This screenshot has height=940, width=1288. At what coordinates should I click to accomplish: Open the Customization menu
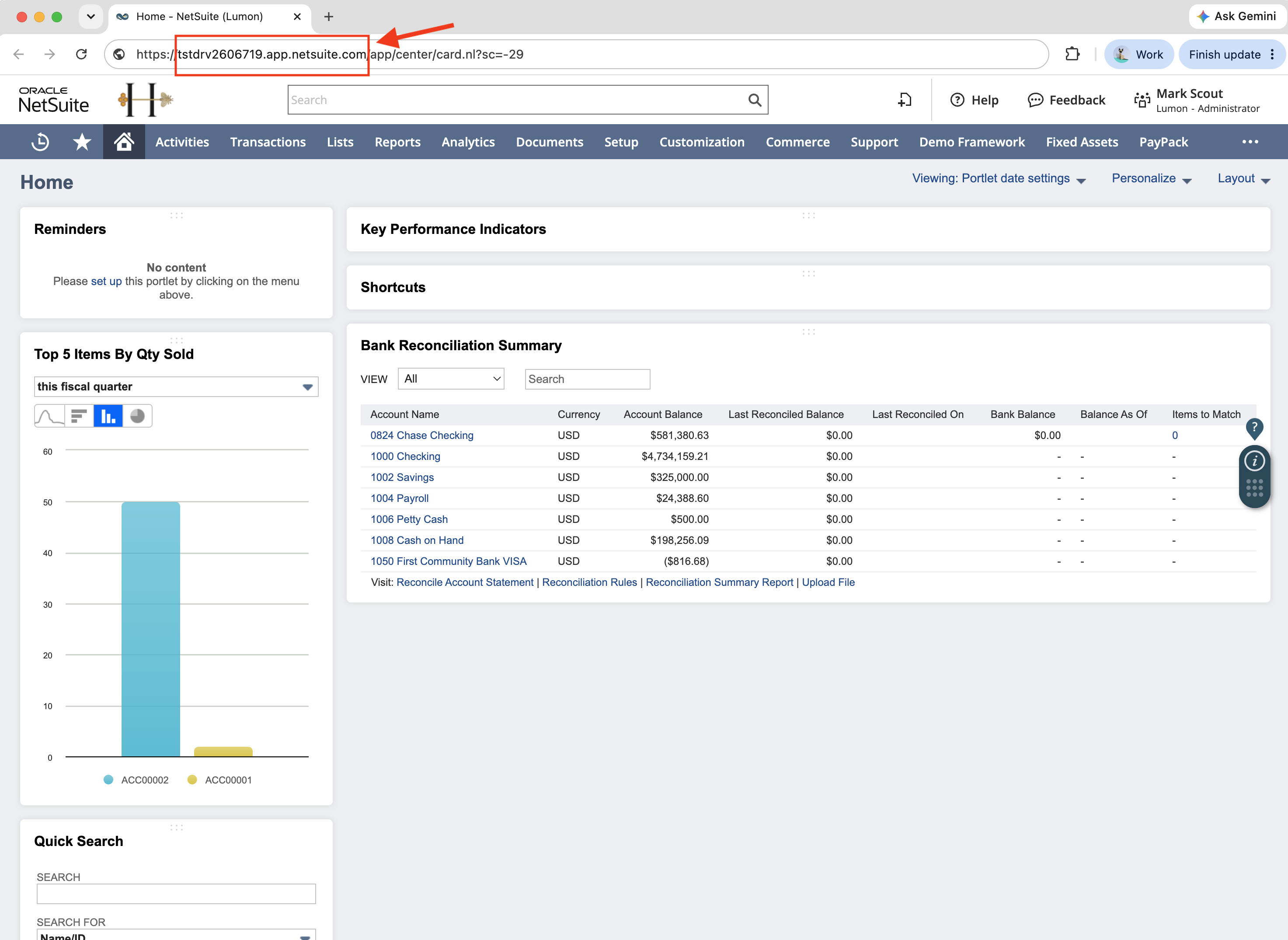pyautogui.click(x=702, y=142)
